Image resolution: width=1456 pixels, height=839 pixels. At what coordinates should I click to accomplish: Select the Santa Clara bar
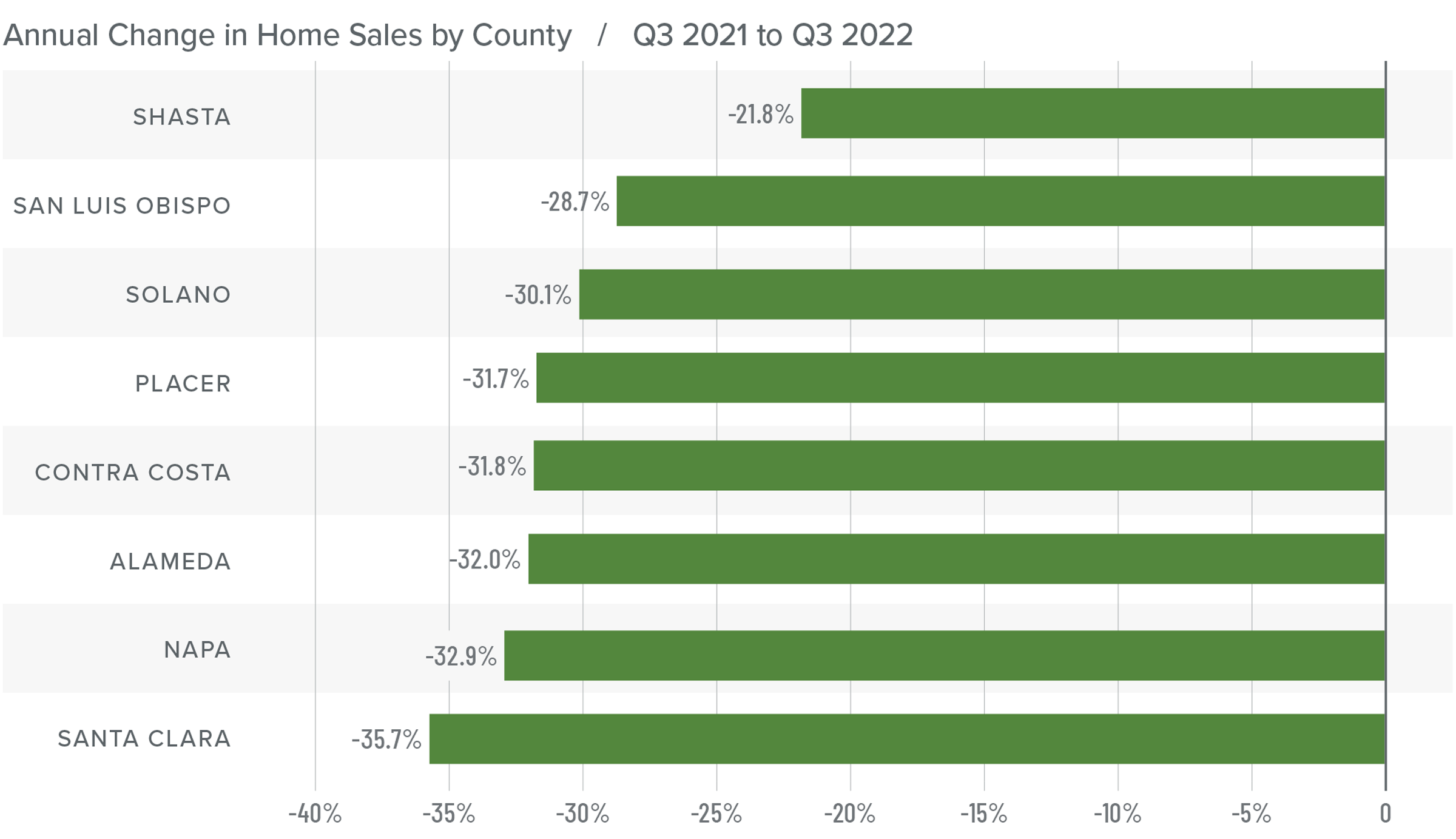pyautogui.click(x=907, y=739)
